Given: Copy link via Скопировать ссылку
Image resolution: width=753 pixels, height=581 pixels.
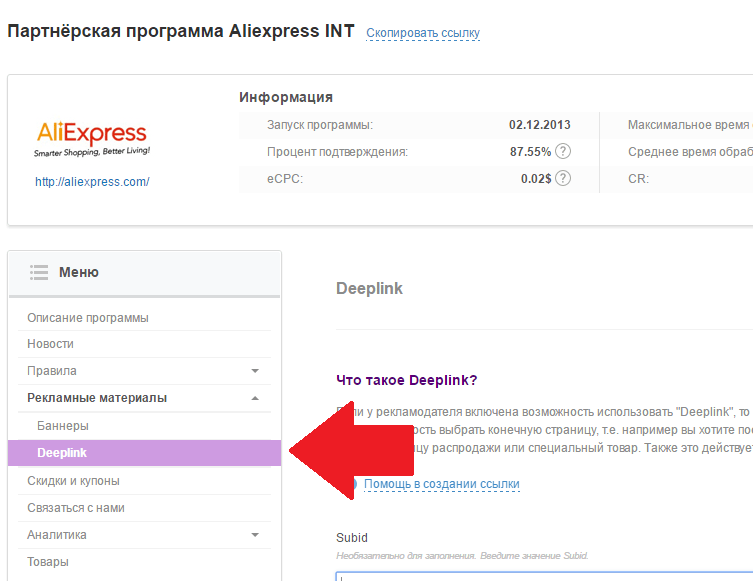Looking at the screenshot, I should [x=423, y=33].
